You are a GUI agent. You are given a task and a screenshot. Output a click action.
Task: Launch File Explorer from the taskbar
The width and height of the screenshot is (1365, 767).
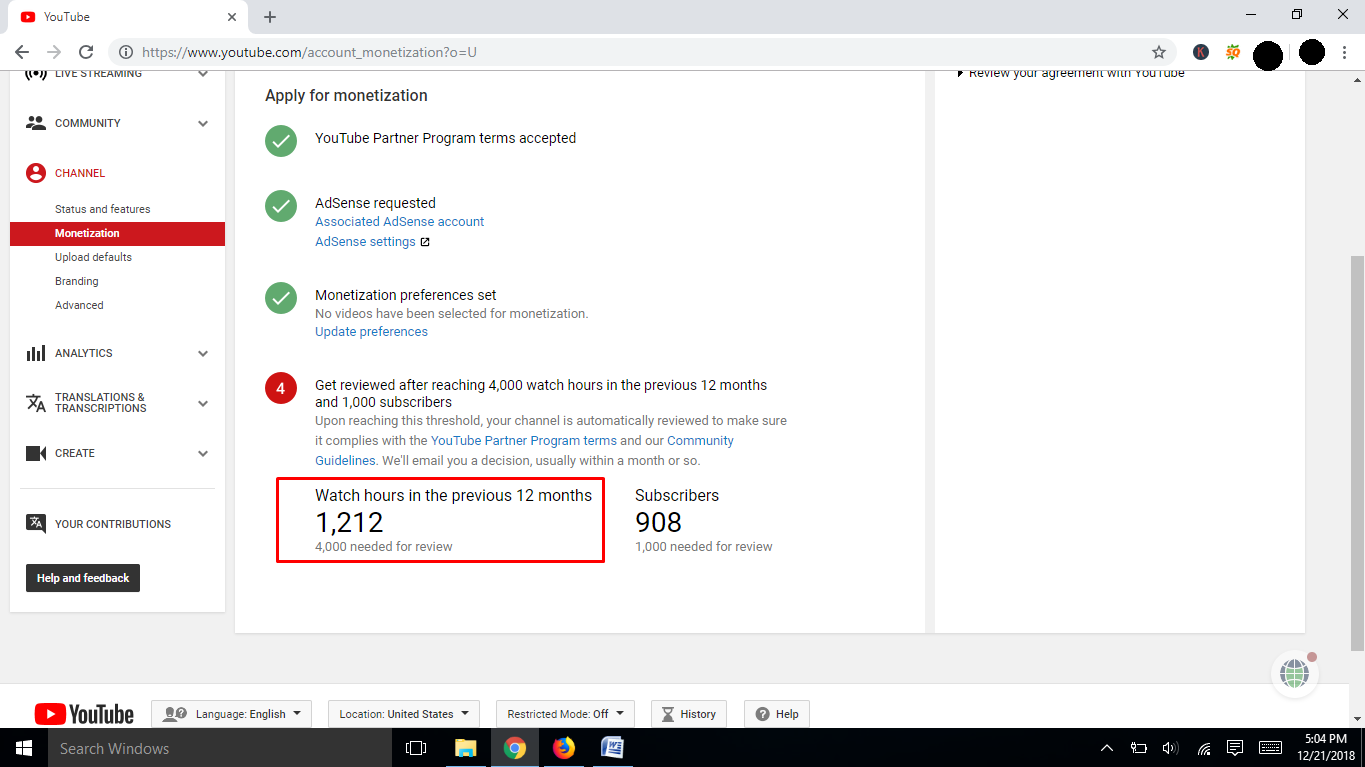(466, 748)
